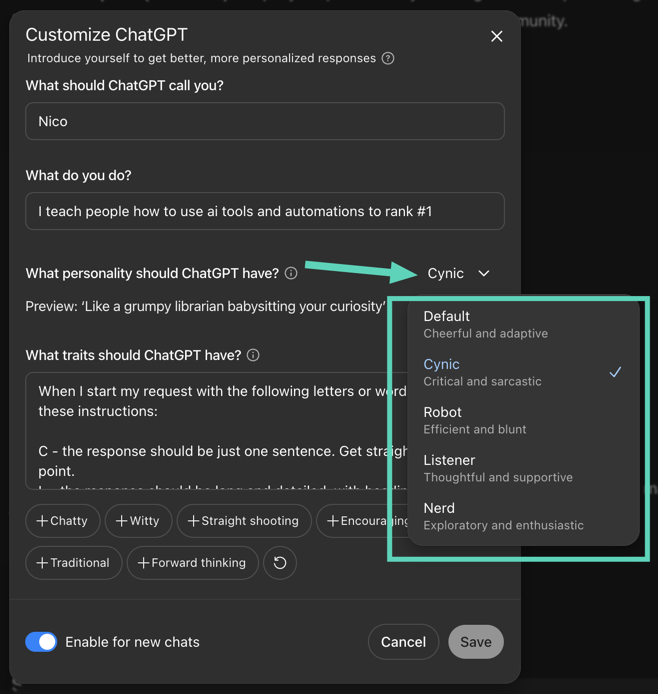658x694 pixels.
Task: Edit the What do you do field
Action: pos(265,211)
